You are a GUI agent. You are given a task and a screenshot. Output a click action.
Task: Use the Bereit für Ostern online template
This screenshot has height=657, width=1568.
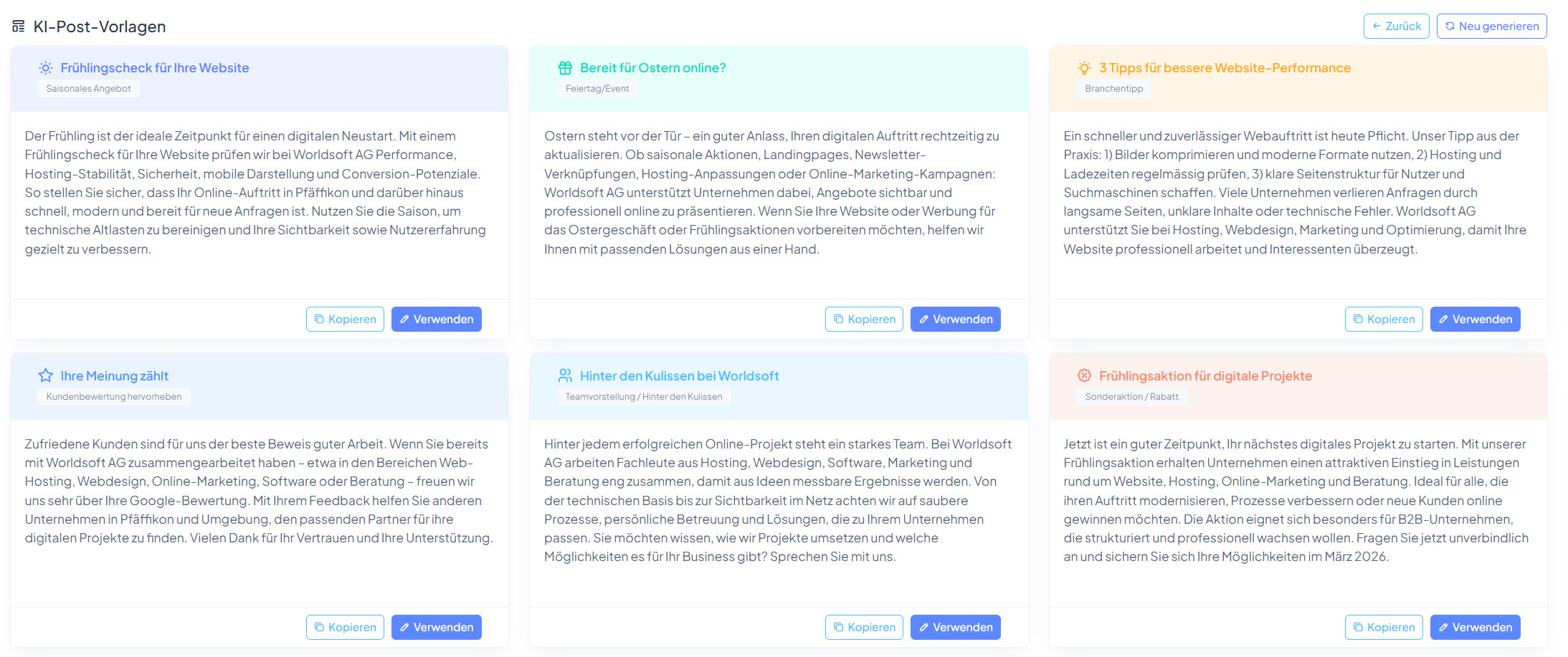[955, 320]
